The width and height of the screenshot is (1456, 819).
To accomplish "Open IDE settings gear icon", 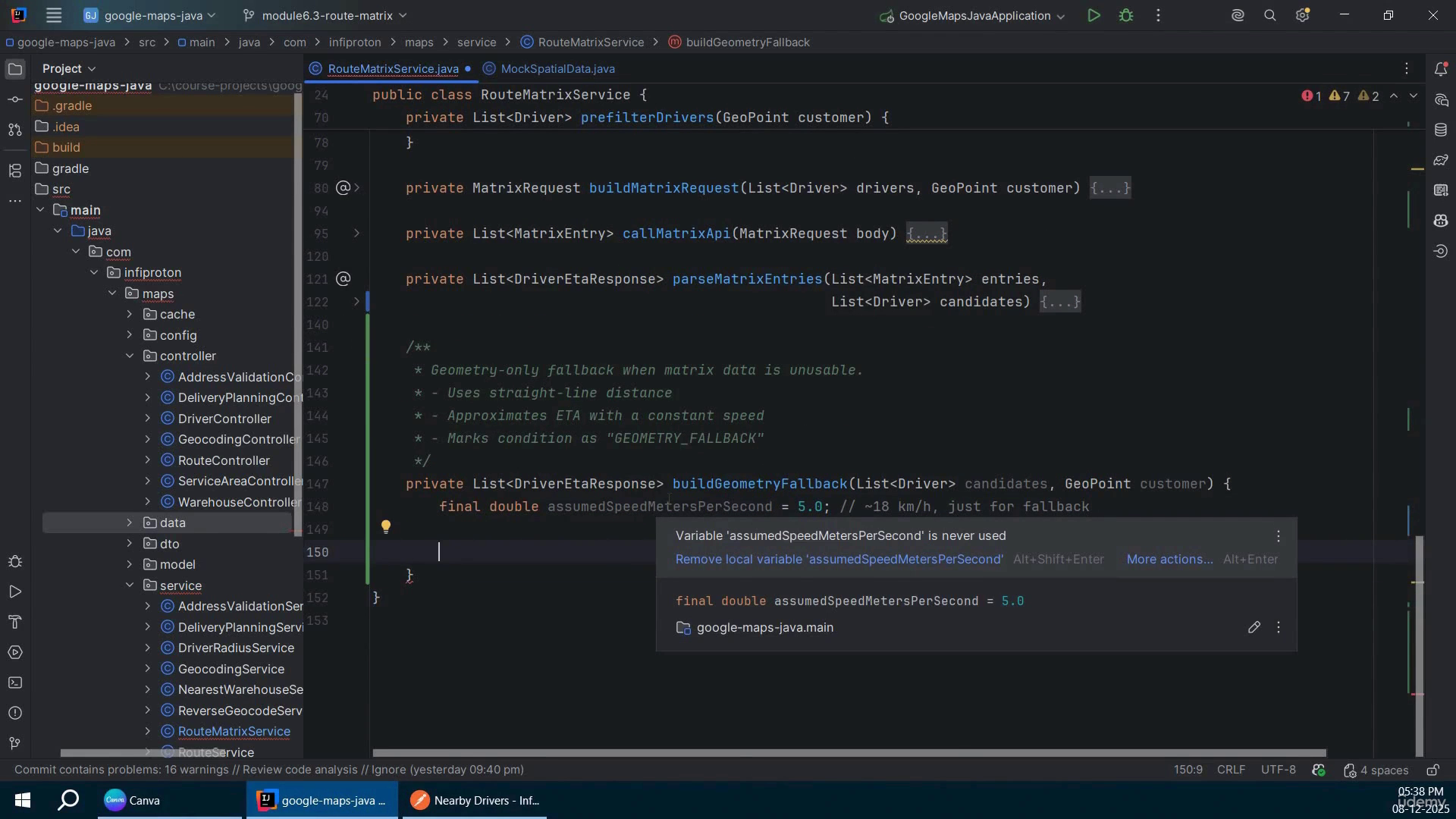I will (x=1303, y=15).
